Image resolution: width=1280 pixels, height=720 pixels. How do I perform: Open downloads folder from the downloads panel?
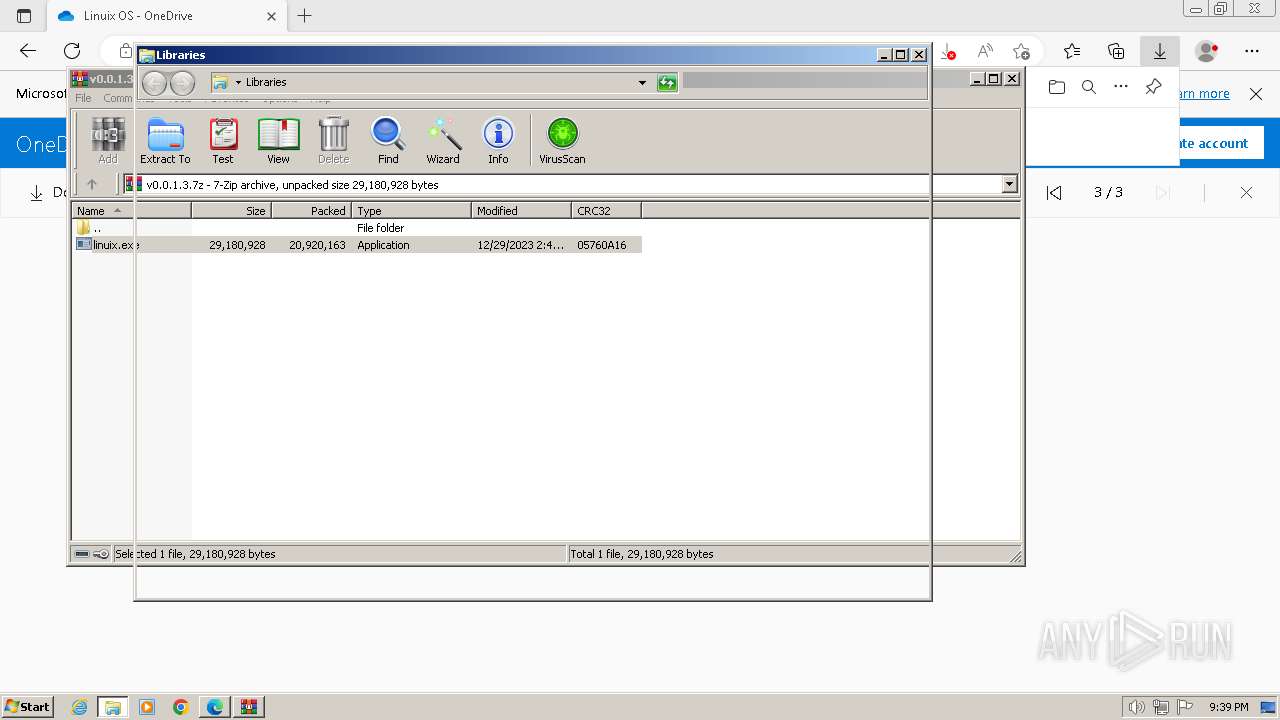click(1057, 87)
